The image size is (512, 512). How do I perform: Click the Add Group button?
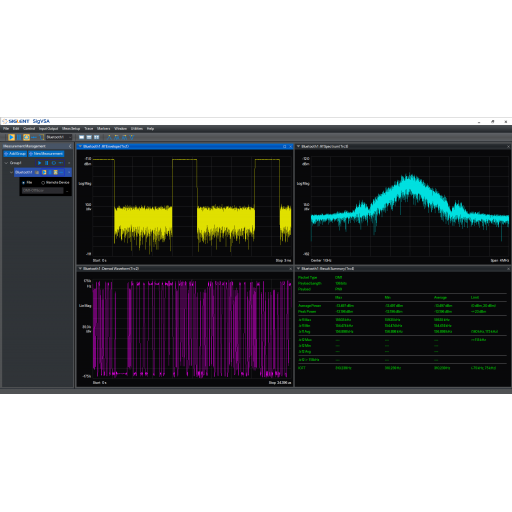[x=15, y=154]
